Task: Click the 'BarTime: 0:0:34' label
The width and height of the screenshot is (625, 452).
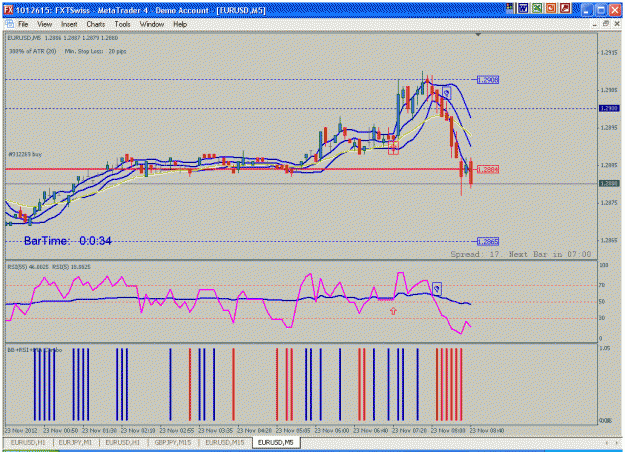Action: [x=68, y=241]
